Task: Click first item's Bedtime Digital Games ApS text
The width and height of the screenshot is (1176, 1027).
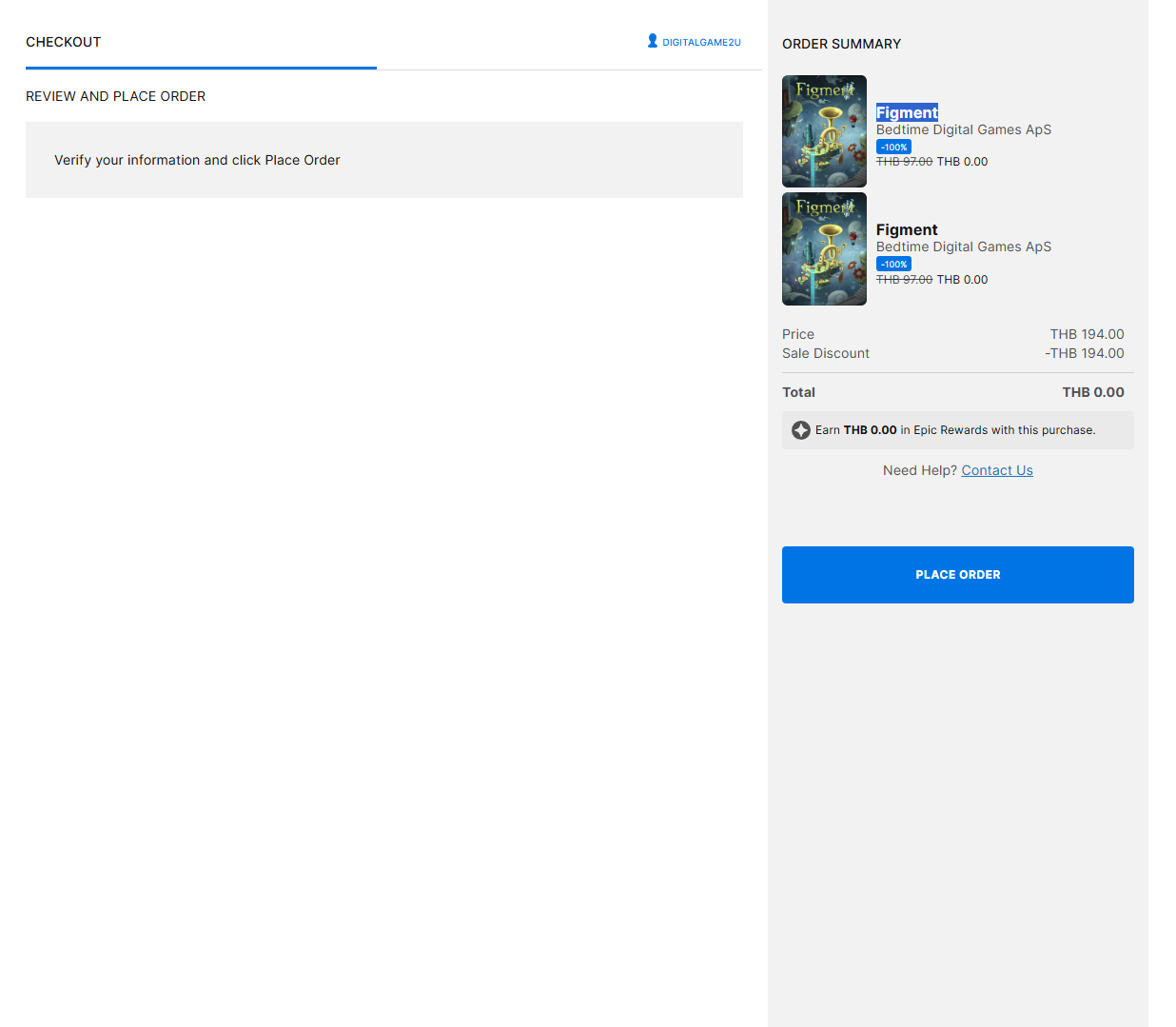Action: coord(964,129)
